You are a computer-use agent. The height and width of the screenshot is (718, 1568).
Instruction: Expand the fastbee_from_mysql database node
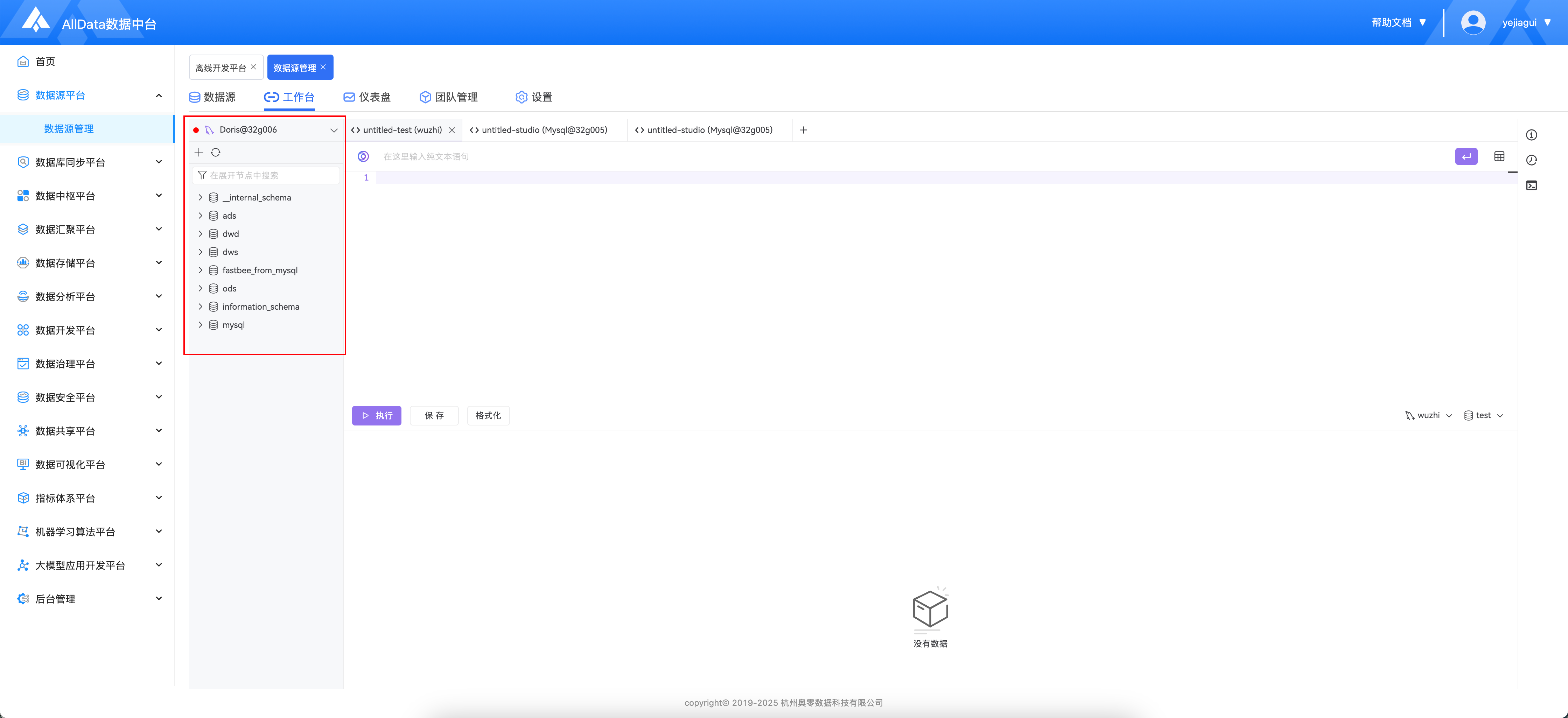[x=200, y=270]
